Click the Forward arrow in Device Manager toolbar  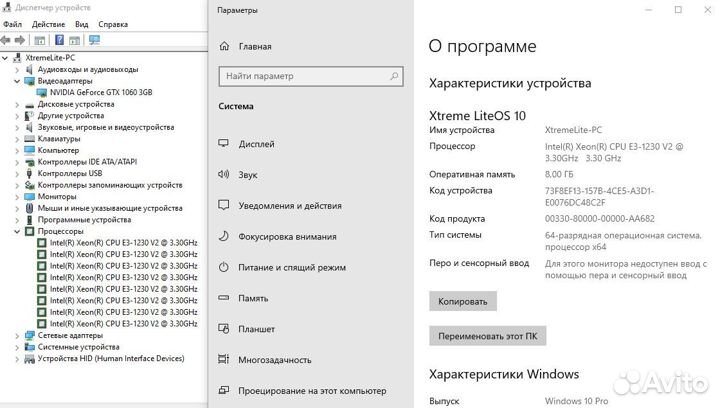(20, 40)
